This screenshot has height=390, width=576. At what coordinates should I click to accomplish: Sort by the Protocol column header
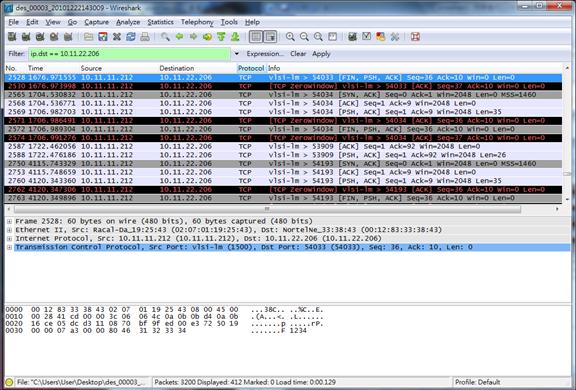(x=251, y=68)
